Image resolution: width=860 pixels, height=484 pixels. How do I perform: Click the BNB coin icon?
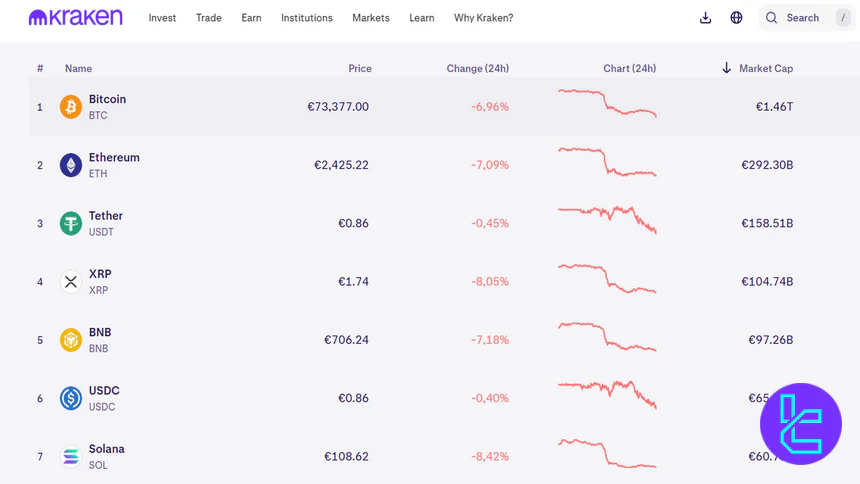(x=71, y=340)
